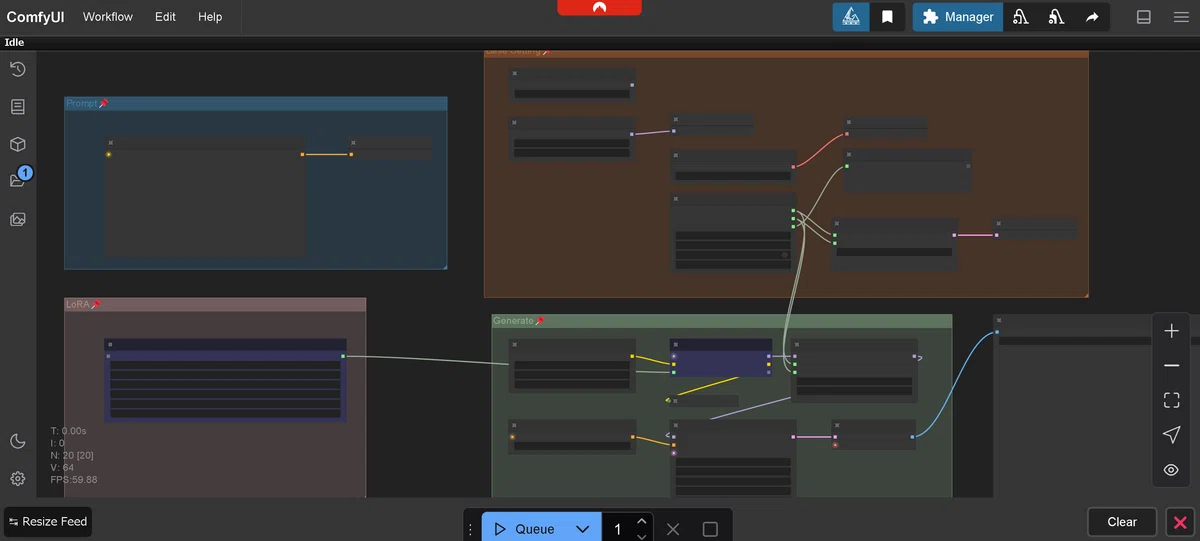Image resolution: width=1200 pixels, height=541 pixels.
Task: Open settings with the gear icon
Action: click(17, 479)
